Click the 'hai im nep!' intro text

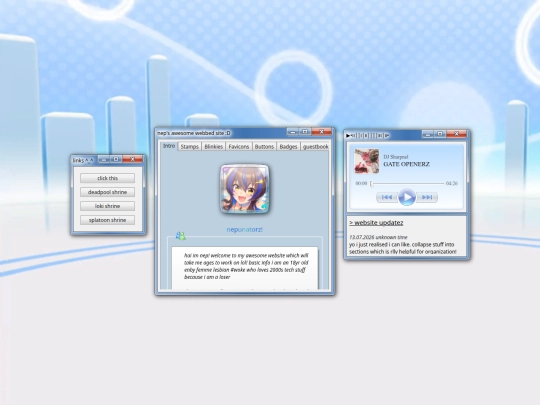[246, 266]
